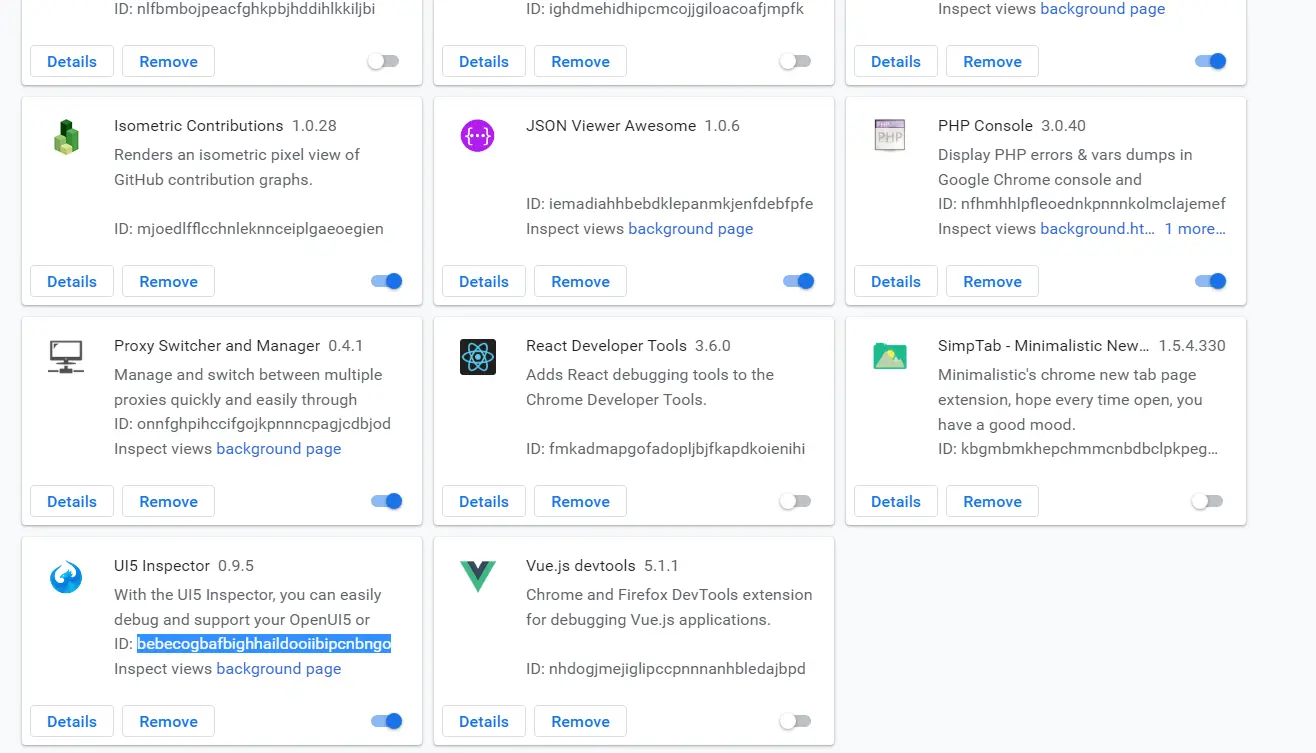Enable the Vue.js devtools extension
This screenshot has width=1316, height=753.
(x=795, y=721)
